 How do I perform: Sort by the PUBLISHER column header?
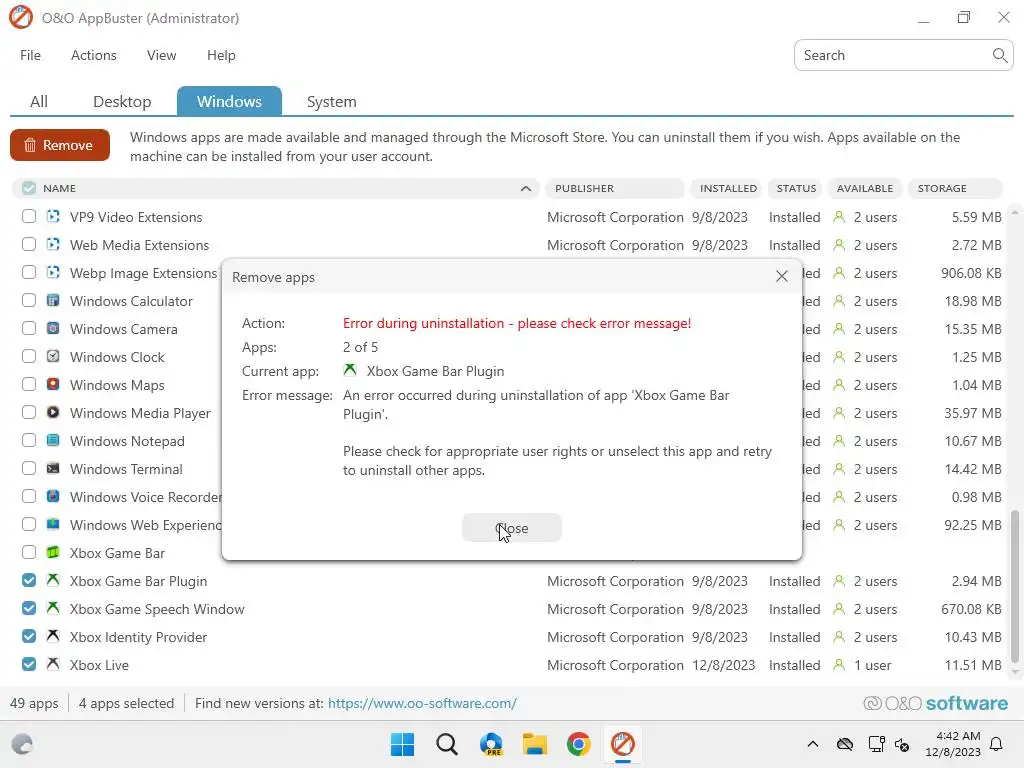coord(615,188)
